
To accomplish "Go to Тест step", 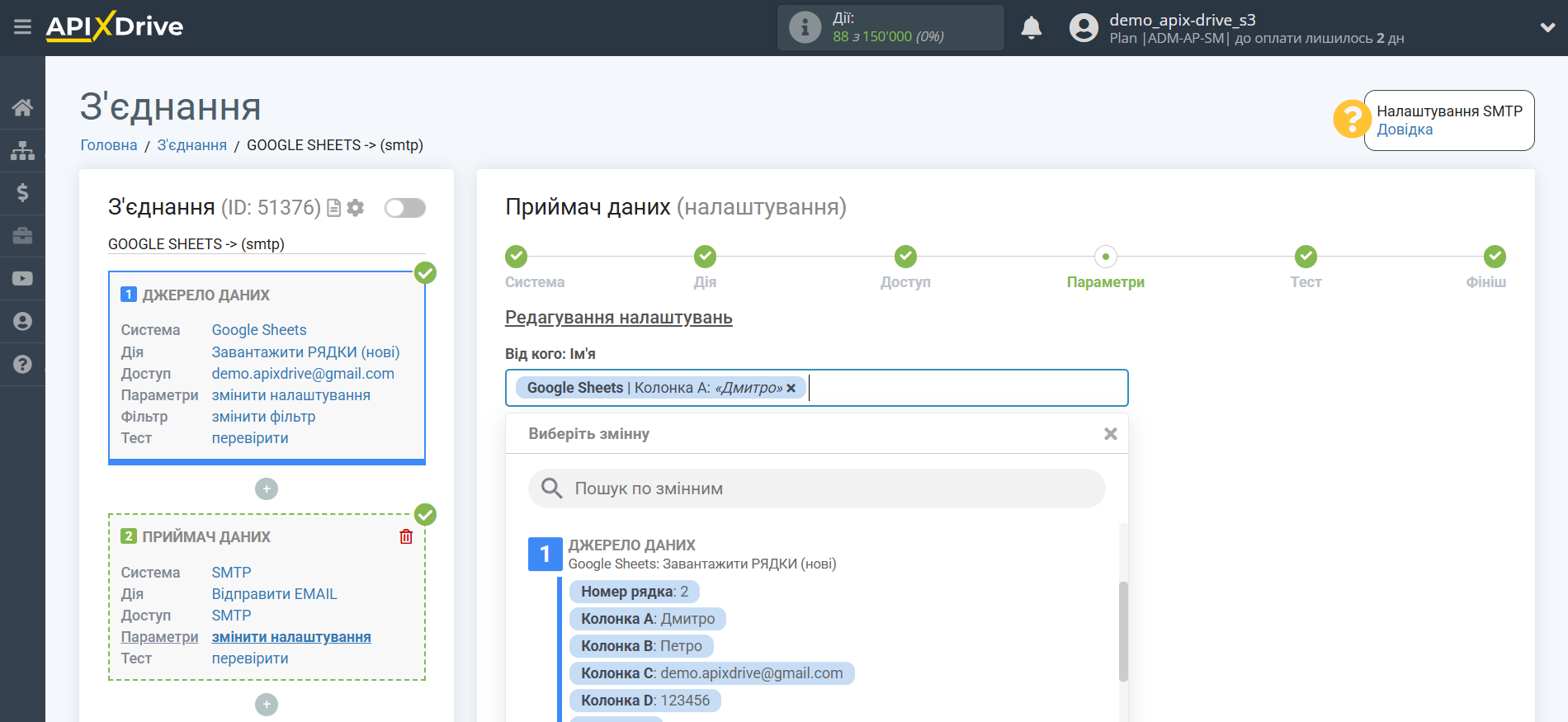I will pos(1306,257).
